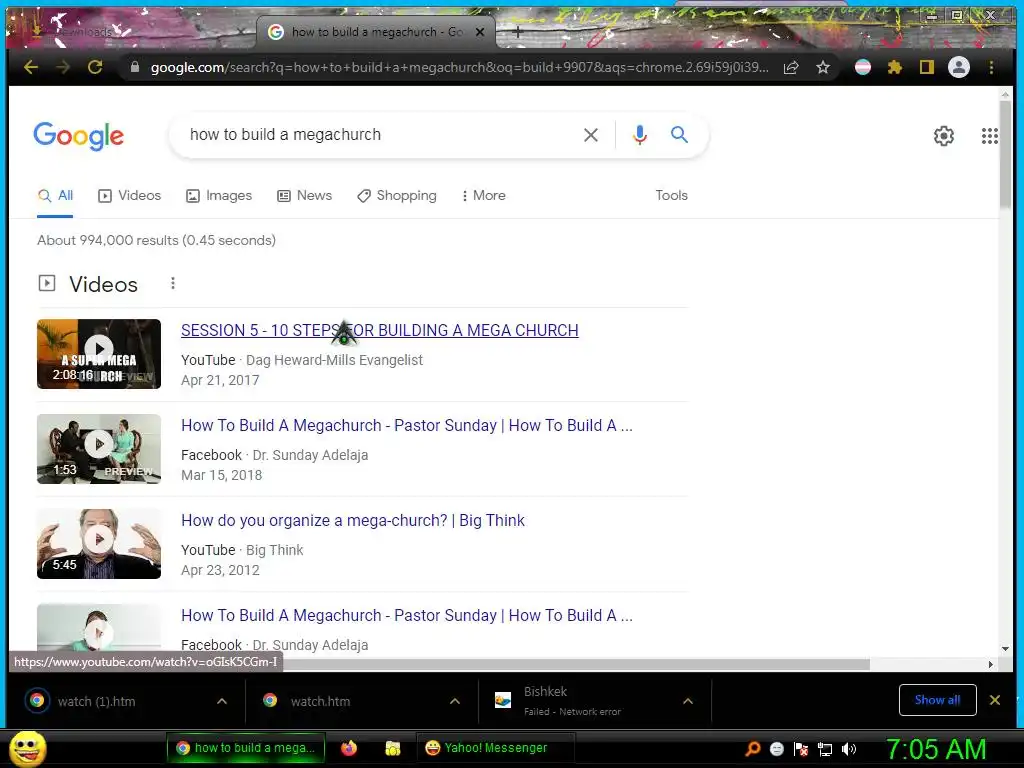Close the downloads bar
The height and width of the screenshot is (768, 1024).
point(995,700)
